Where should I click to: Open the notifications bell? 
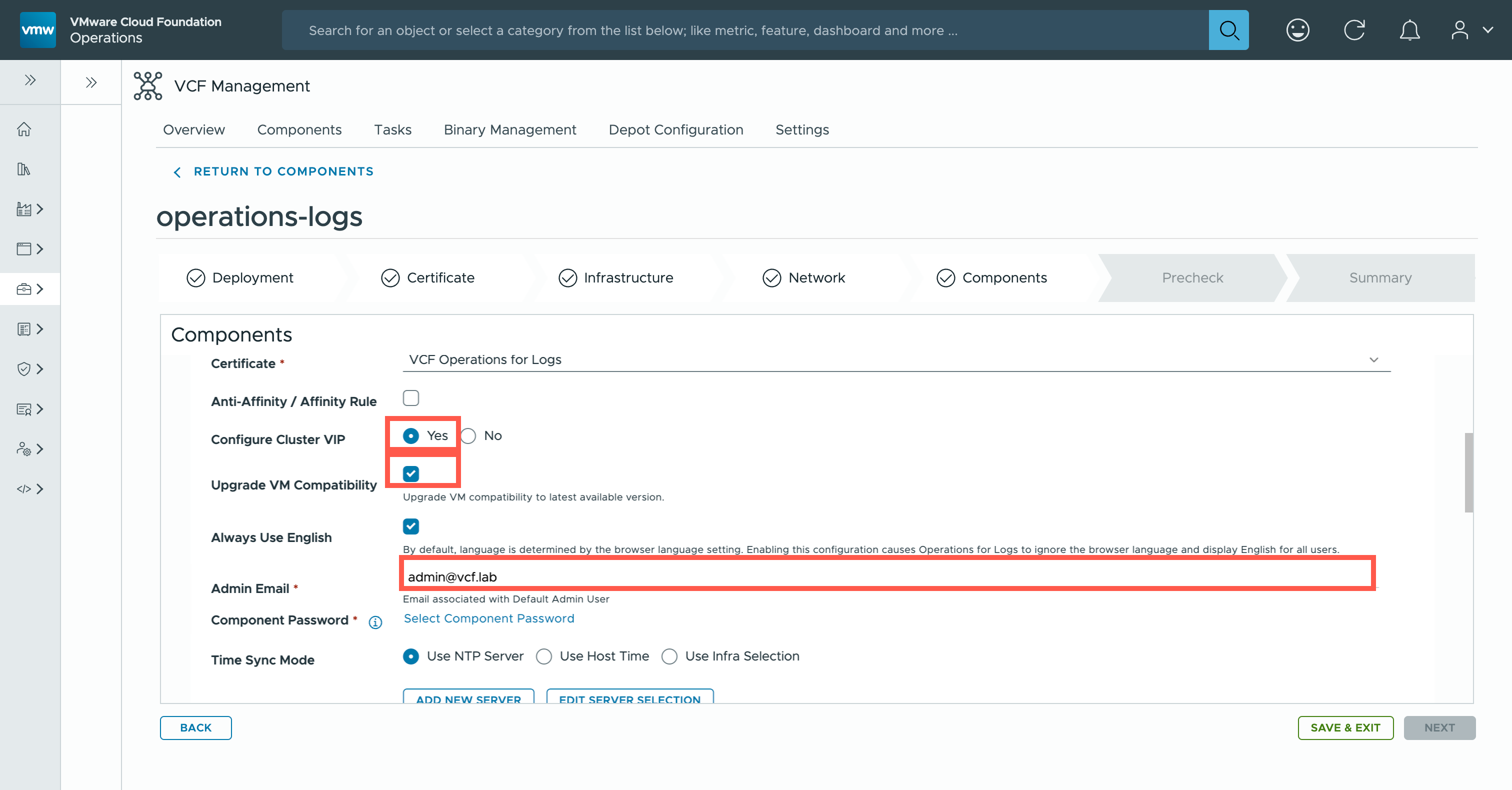(x=1409, y=30)
